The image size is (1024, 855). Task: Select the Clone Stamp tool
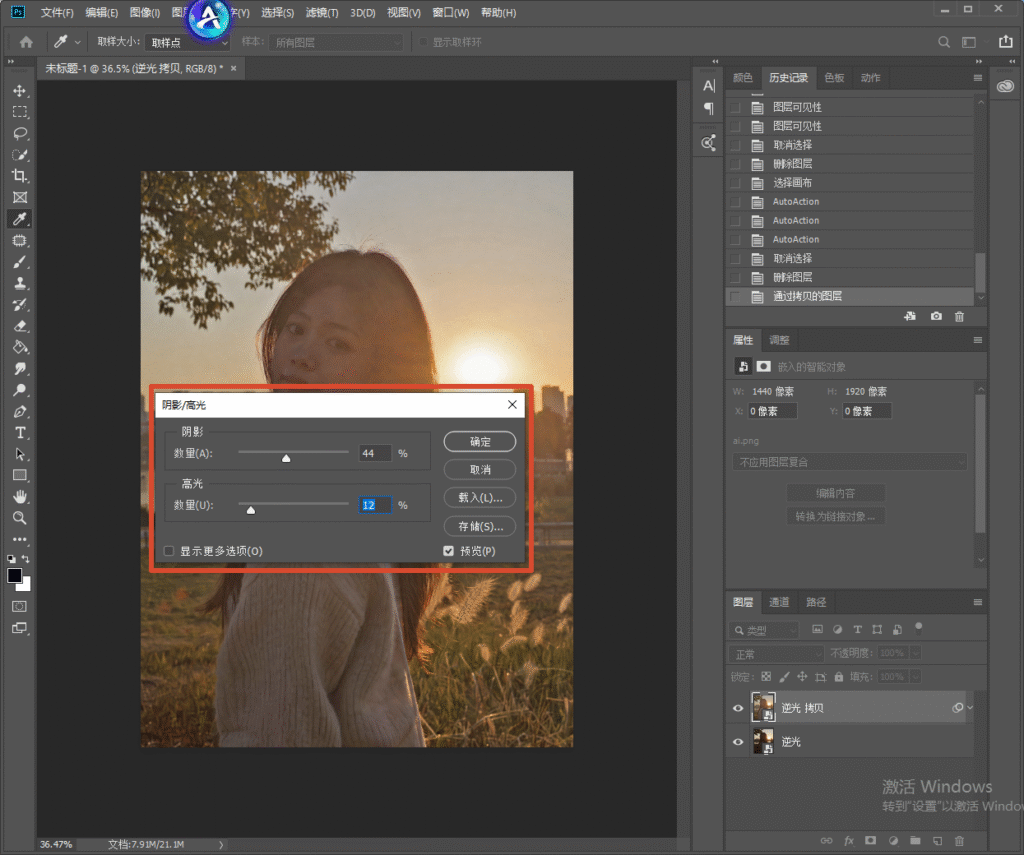pyautogui.click(x=20, y=283)
